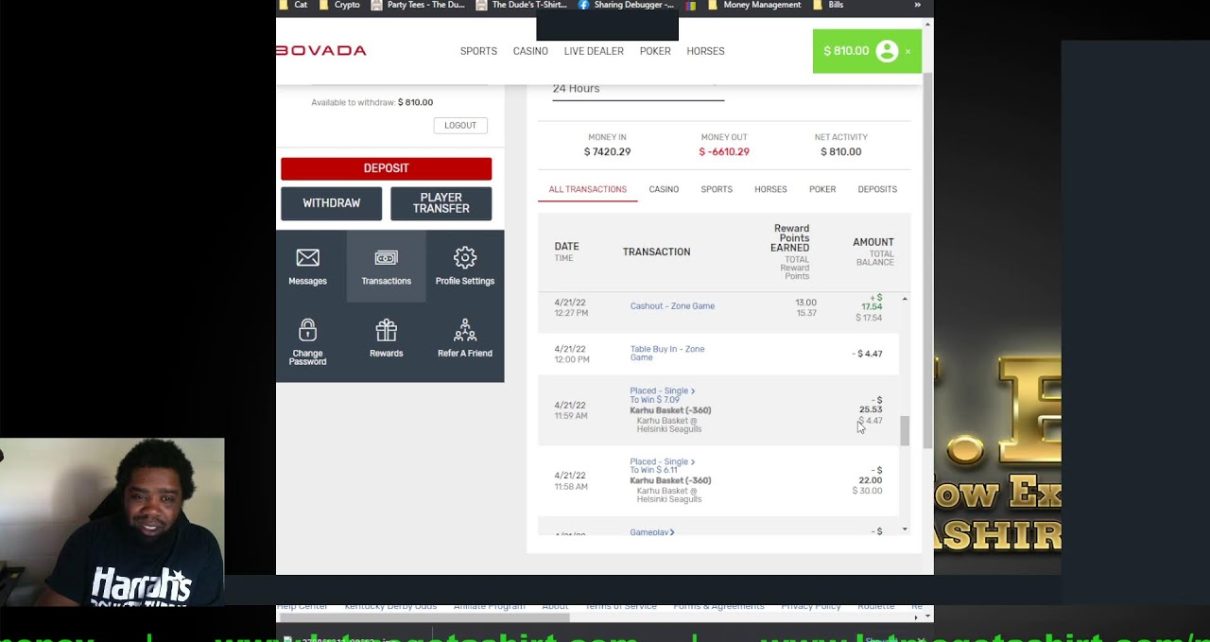The width and height of the screenshot is (1210, 642).
Task: Click the Money In value $ 7420.29
Action: coord(608,152)
